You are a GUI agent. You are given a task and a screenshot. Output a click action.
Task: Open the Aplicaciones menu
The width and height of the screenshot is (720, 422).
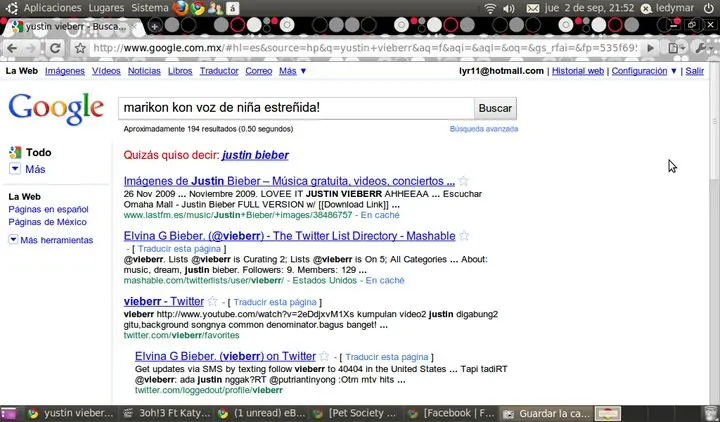click(x=52, y=8)
